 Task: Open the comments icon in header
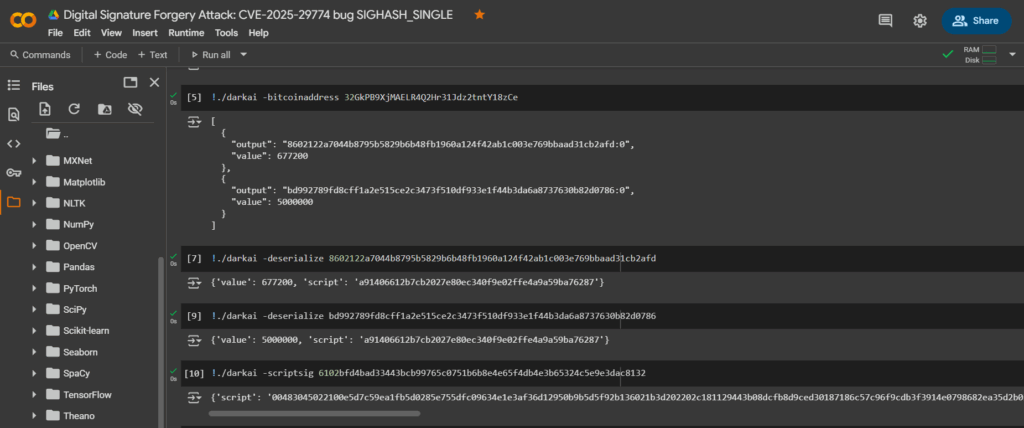(885, 20)
